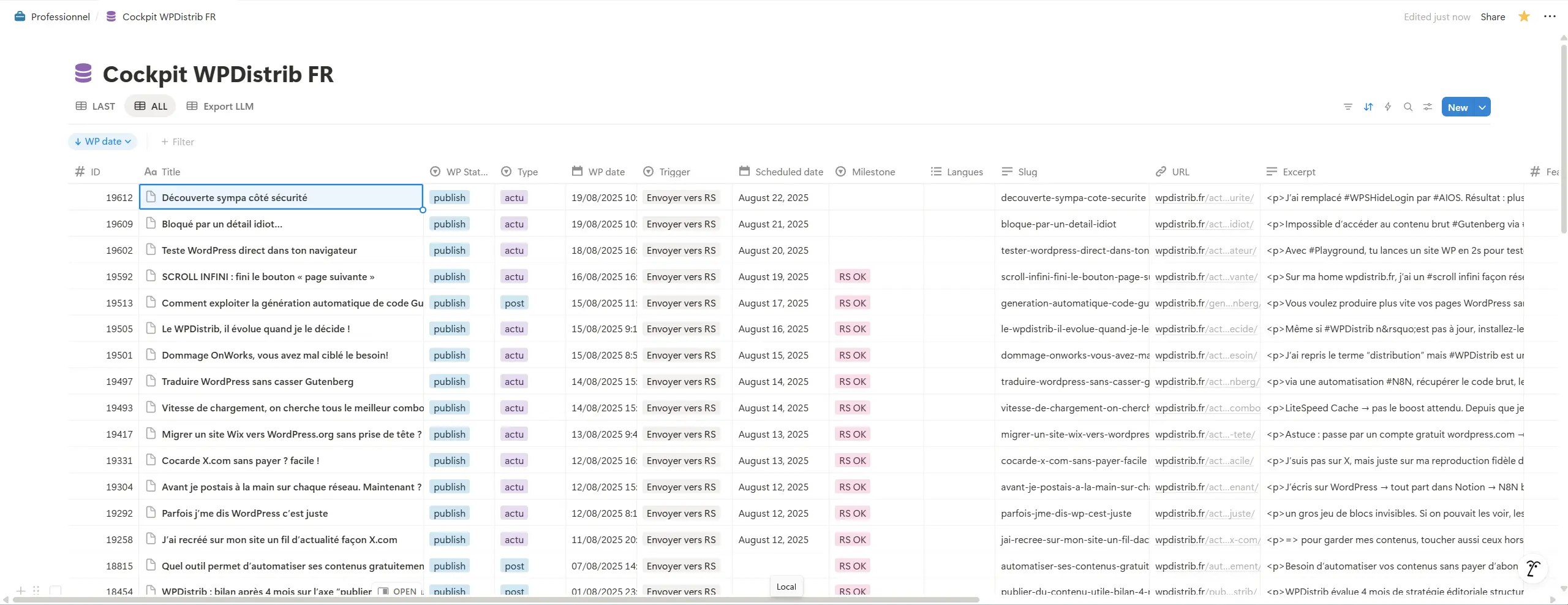The width and height of the screenshot is (1568, 605).
Task: Click page icon of "Migrer un site Wix" row
Action: (x=151, y=433)
